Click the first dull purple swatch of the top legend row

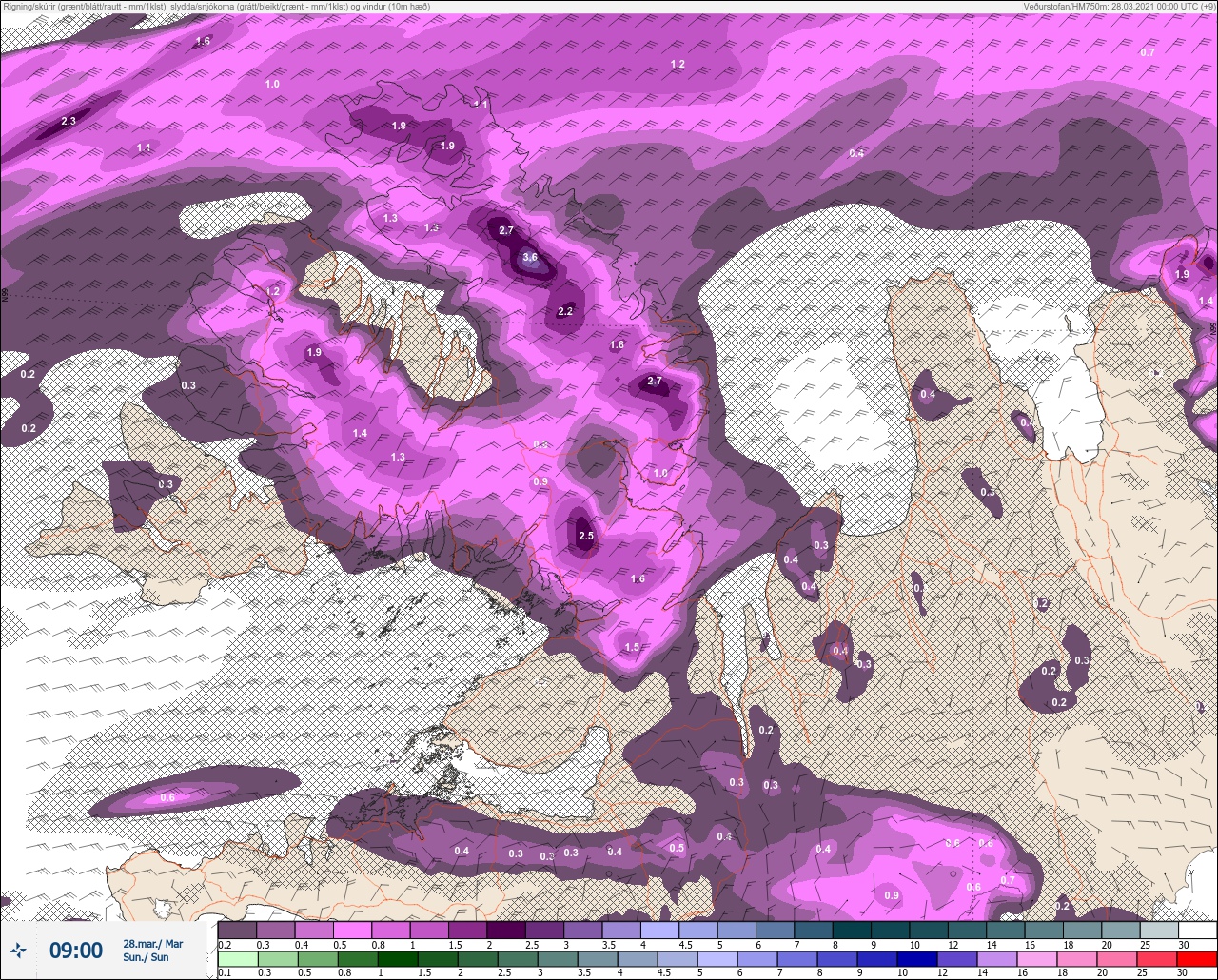[x=237, y=930]
